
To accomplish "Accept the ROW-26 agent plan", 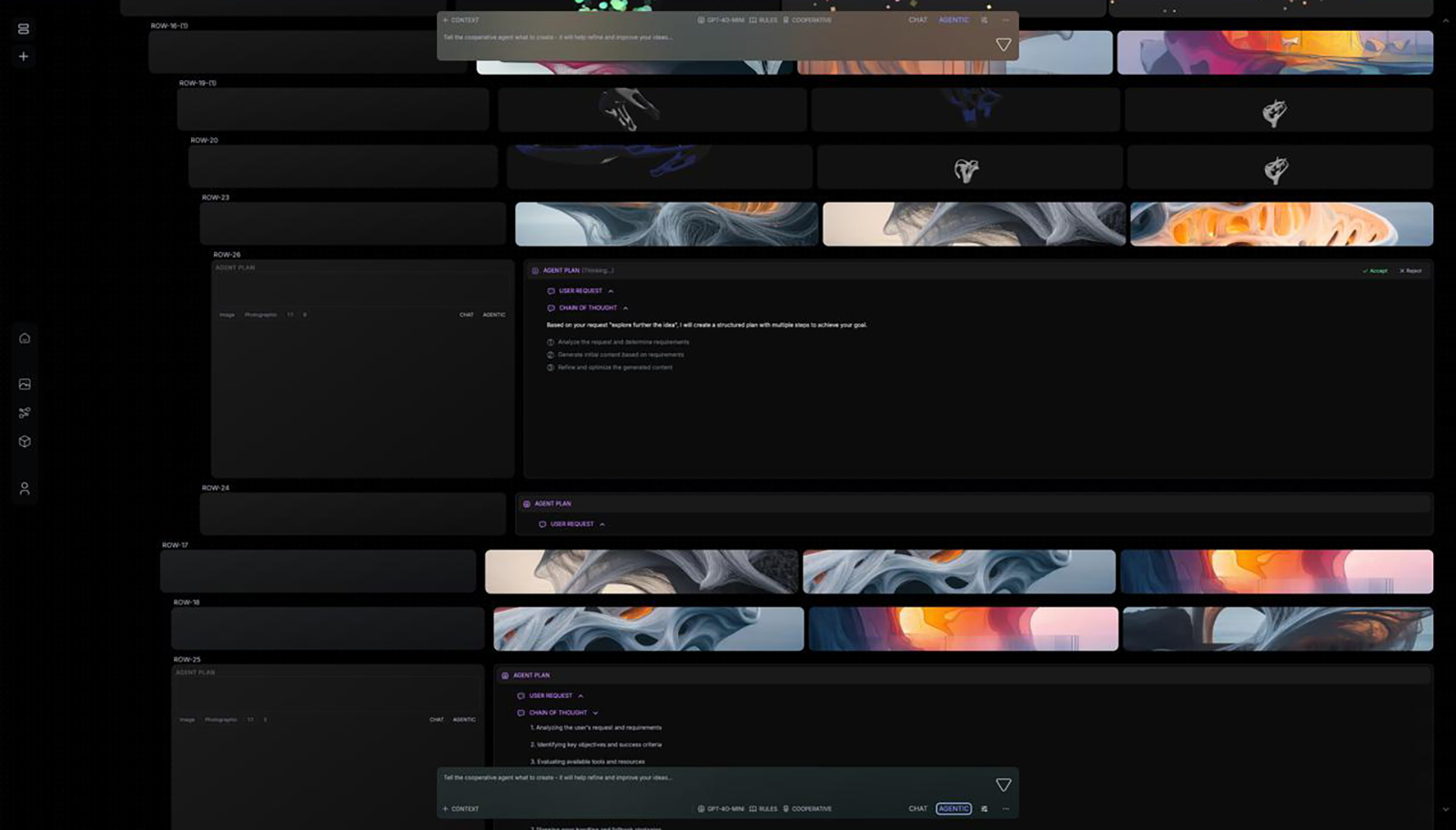I will (x=1375, y=271).
